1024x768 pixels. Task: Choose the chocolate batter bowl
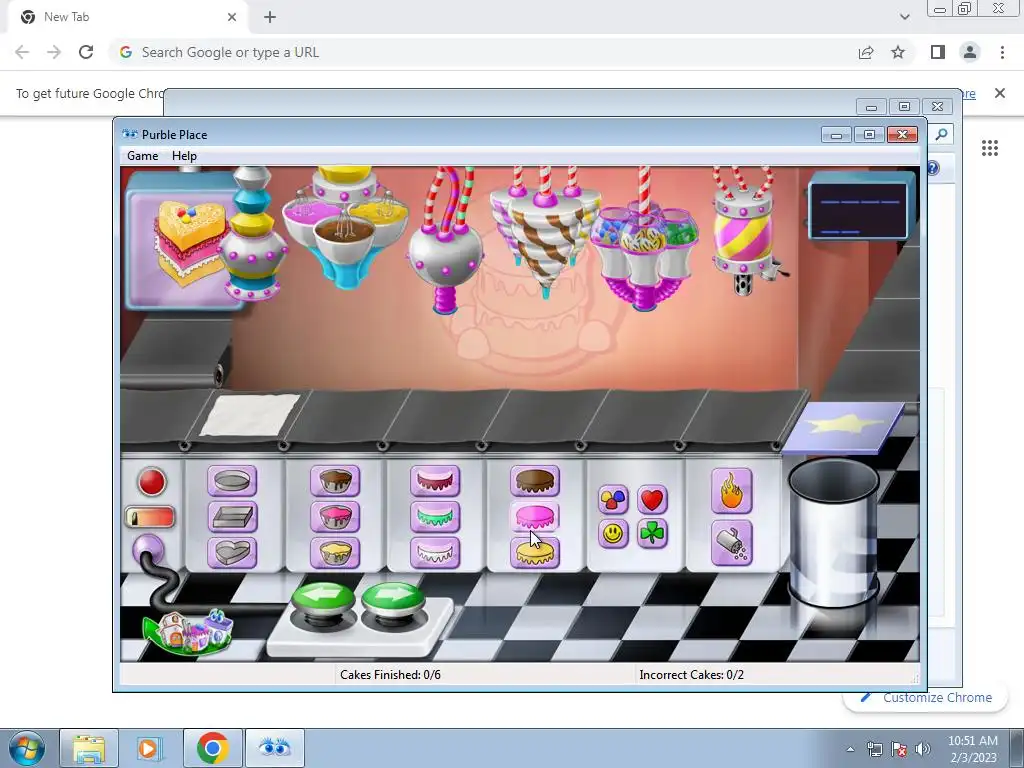coord(334,481)
